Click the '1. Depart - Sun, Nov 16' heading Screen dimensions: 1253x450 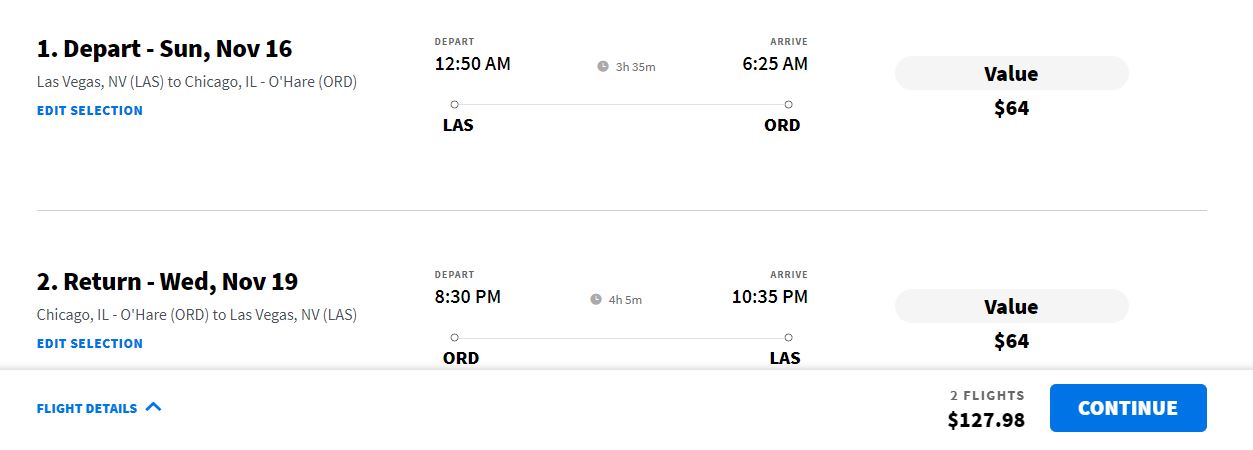[164, 49]
